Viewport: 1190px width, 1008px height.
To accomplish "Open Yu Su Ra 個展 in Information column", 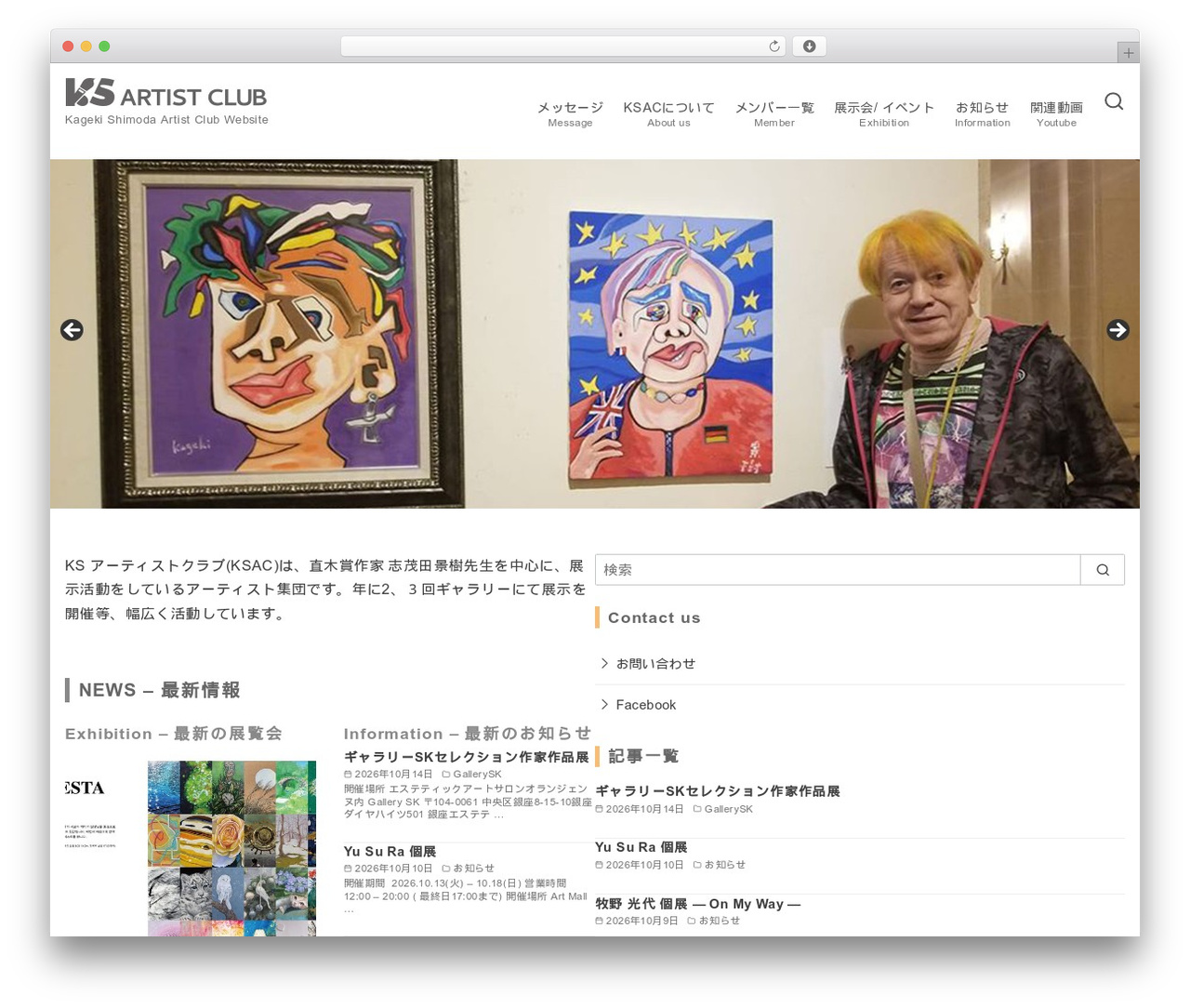I will 390,852.
